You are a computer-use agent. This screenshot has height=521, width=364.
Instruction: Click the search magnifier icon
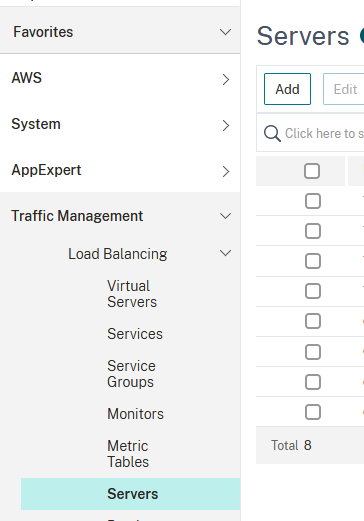272,134
